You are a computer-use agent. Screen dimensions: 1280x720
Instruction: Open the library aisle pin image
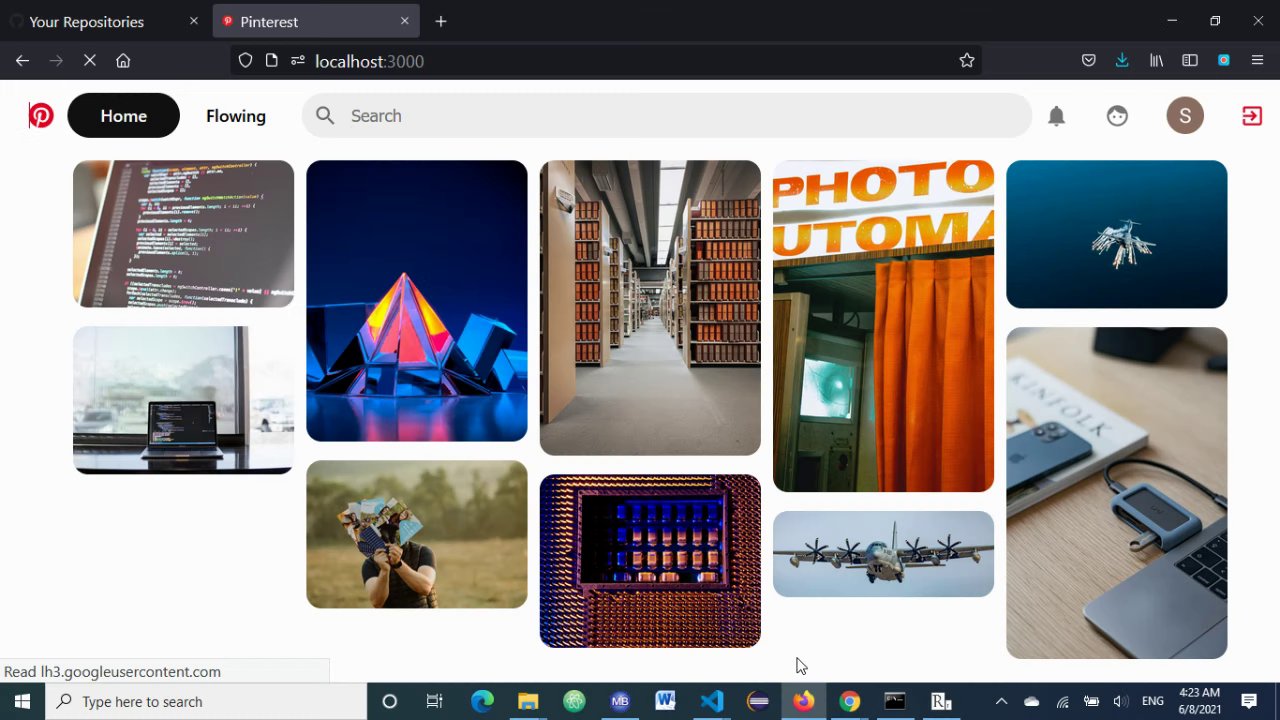[650, 308]
